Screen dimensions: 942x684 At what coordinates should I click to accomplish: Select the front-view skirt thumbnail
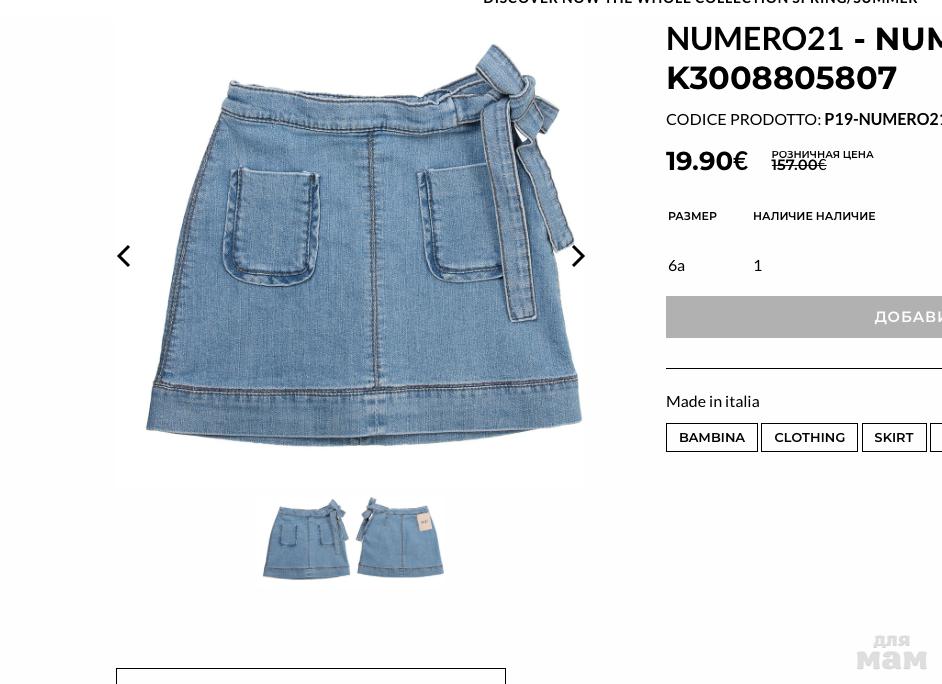pyautogui.click(x=306, y=539)
